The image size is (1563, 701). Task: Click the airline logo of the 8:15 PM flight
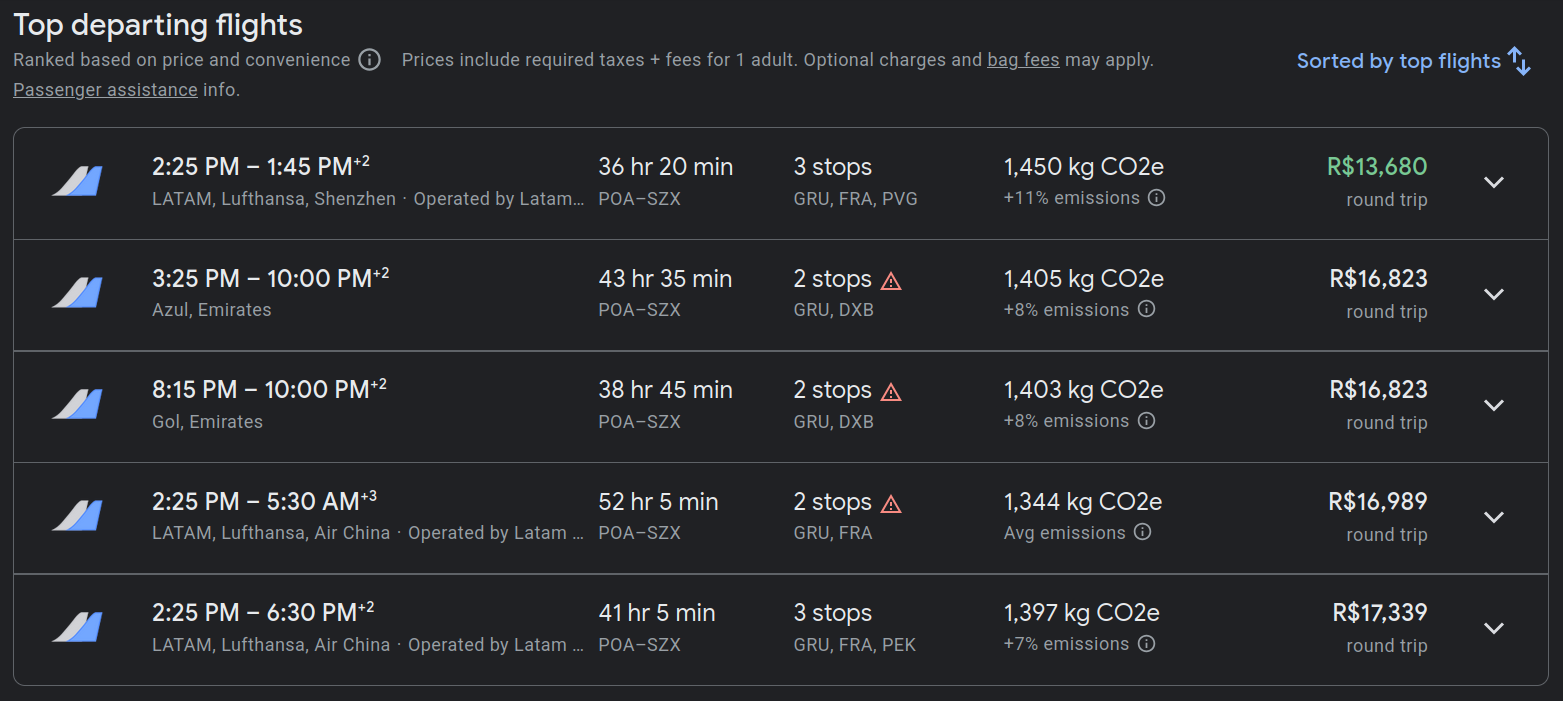(x=77, y=405)
